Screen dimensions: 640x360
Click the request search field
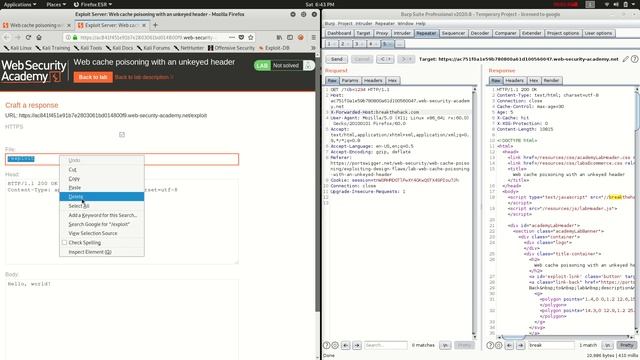pos(386,345)
